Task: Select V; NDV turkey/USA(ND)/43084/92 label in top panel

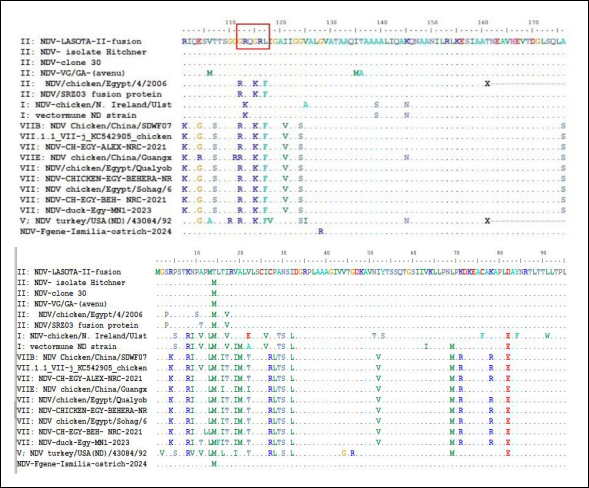Action: click(96, 221)
